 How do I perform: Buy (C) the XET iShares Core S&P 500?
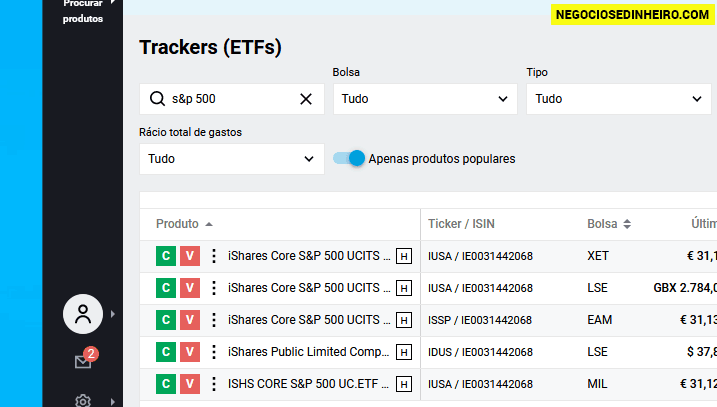point(166,256)
